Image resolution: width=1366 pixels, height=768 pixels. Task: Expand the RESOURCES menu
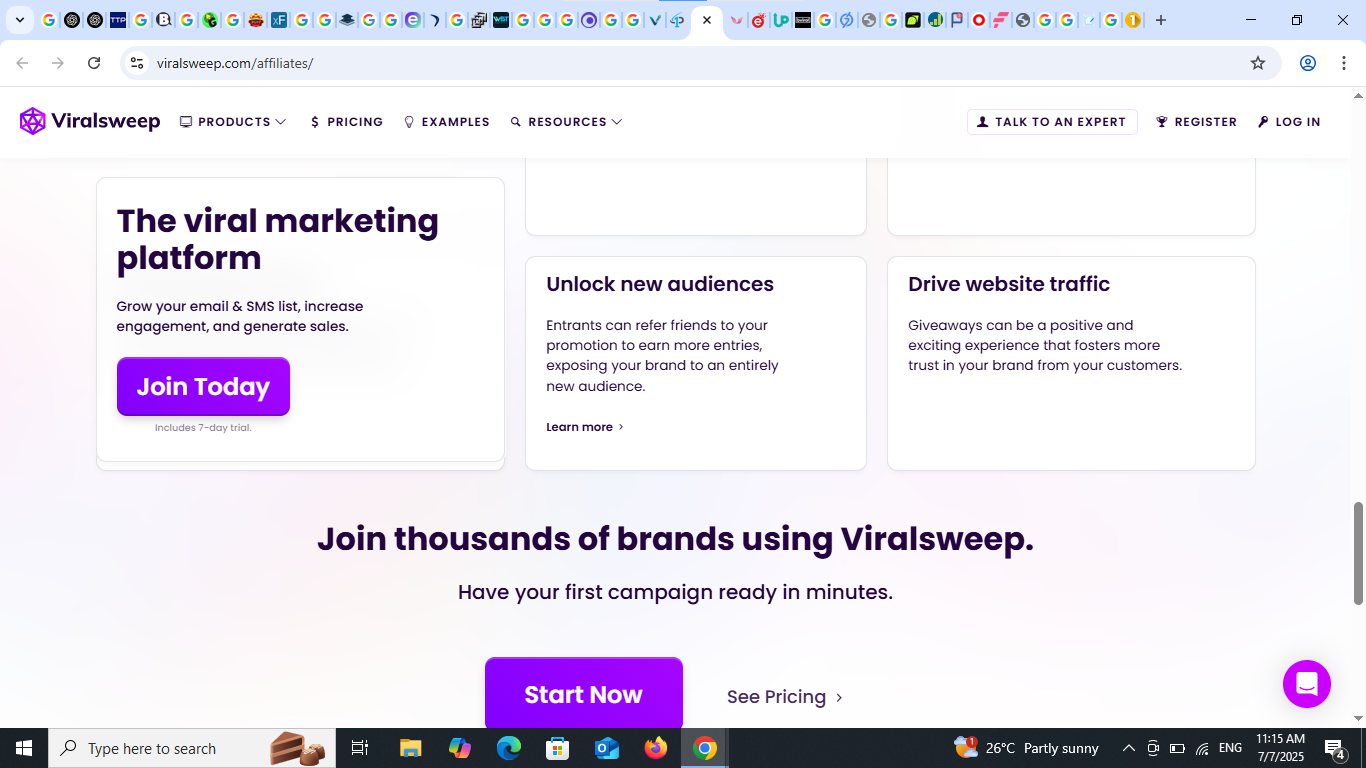click(566, 122)
